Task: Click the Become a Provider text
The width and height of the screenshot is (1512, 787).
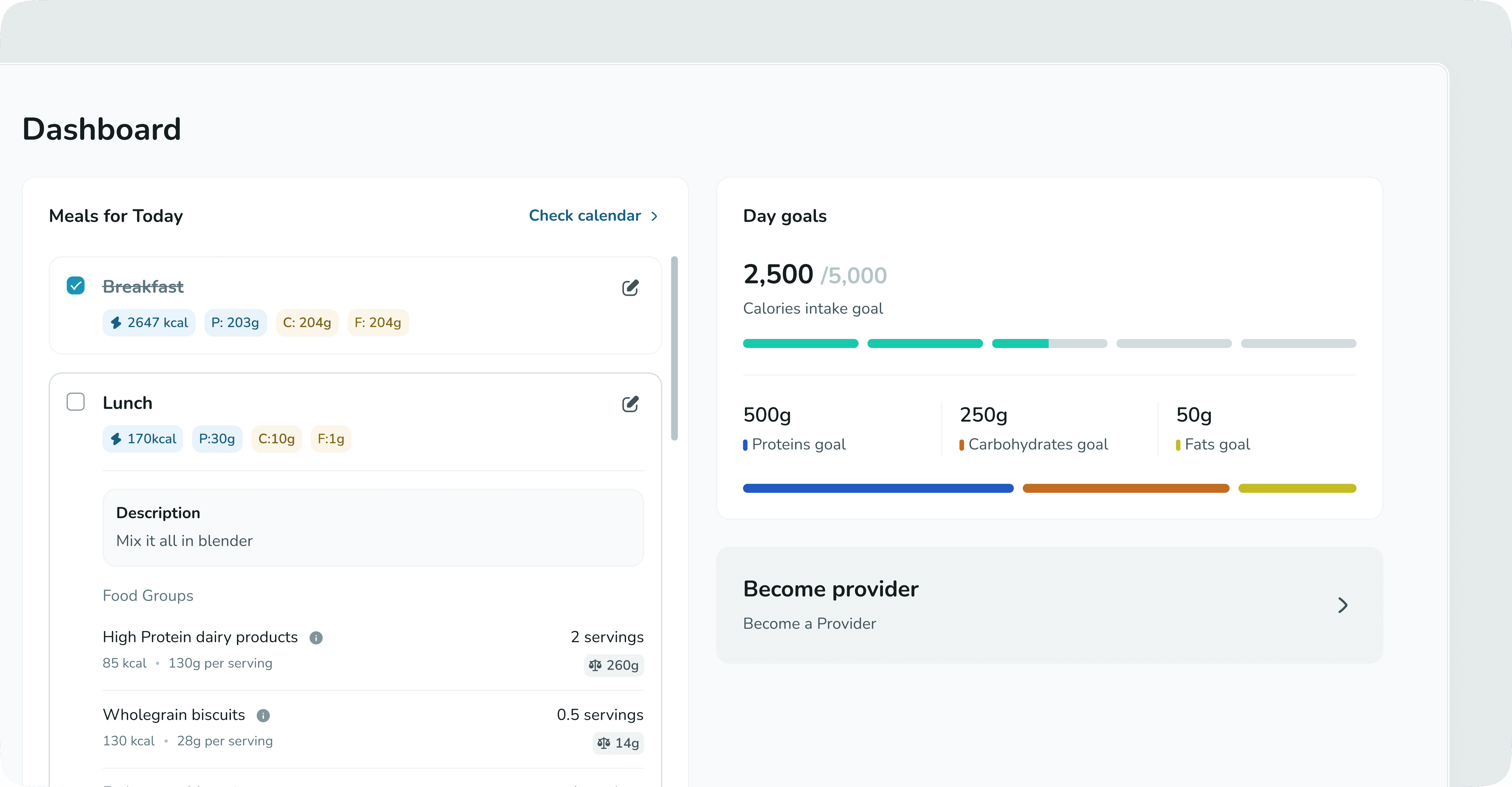Action: click(809, 624)
